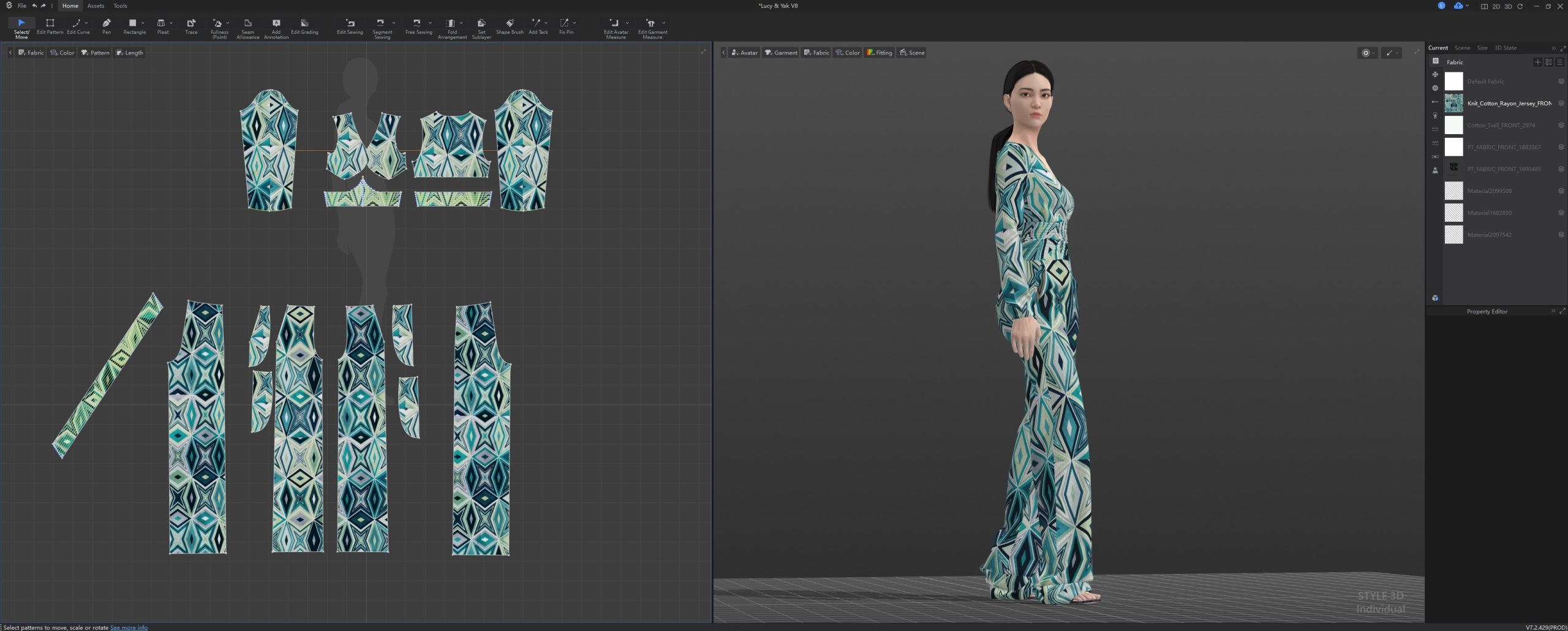Screen dimensions: 1568x631
Task: Expand the Fold Arrangement dropdown arrow
Action: [461, 23]
